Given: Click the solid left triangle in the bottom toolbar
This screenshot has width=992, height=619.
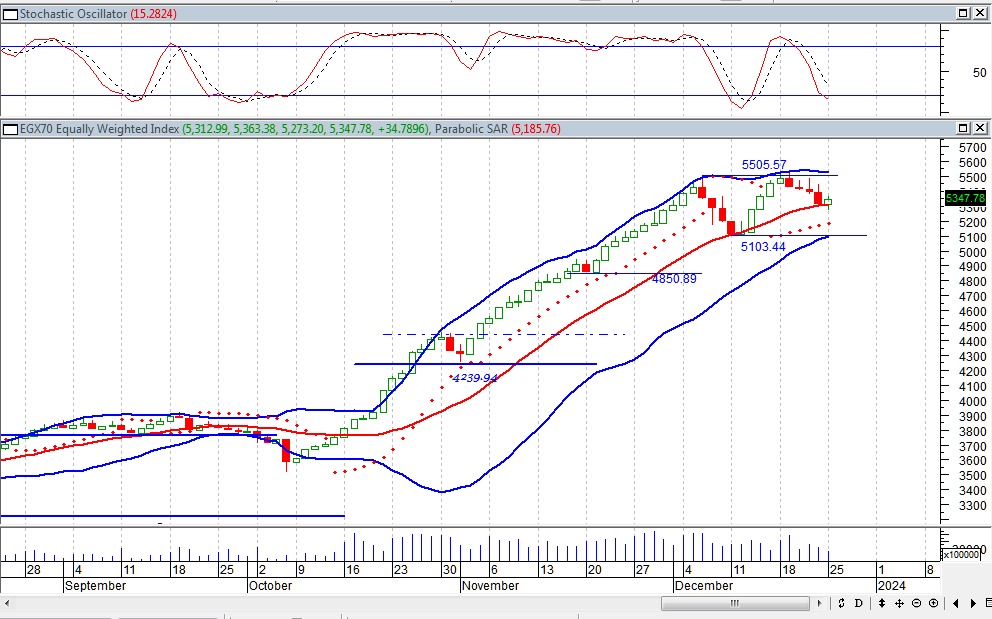Looking at the screenshot, I should (957, 603).
